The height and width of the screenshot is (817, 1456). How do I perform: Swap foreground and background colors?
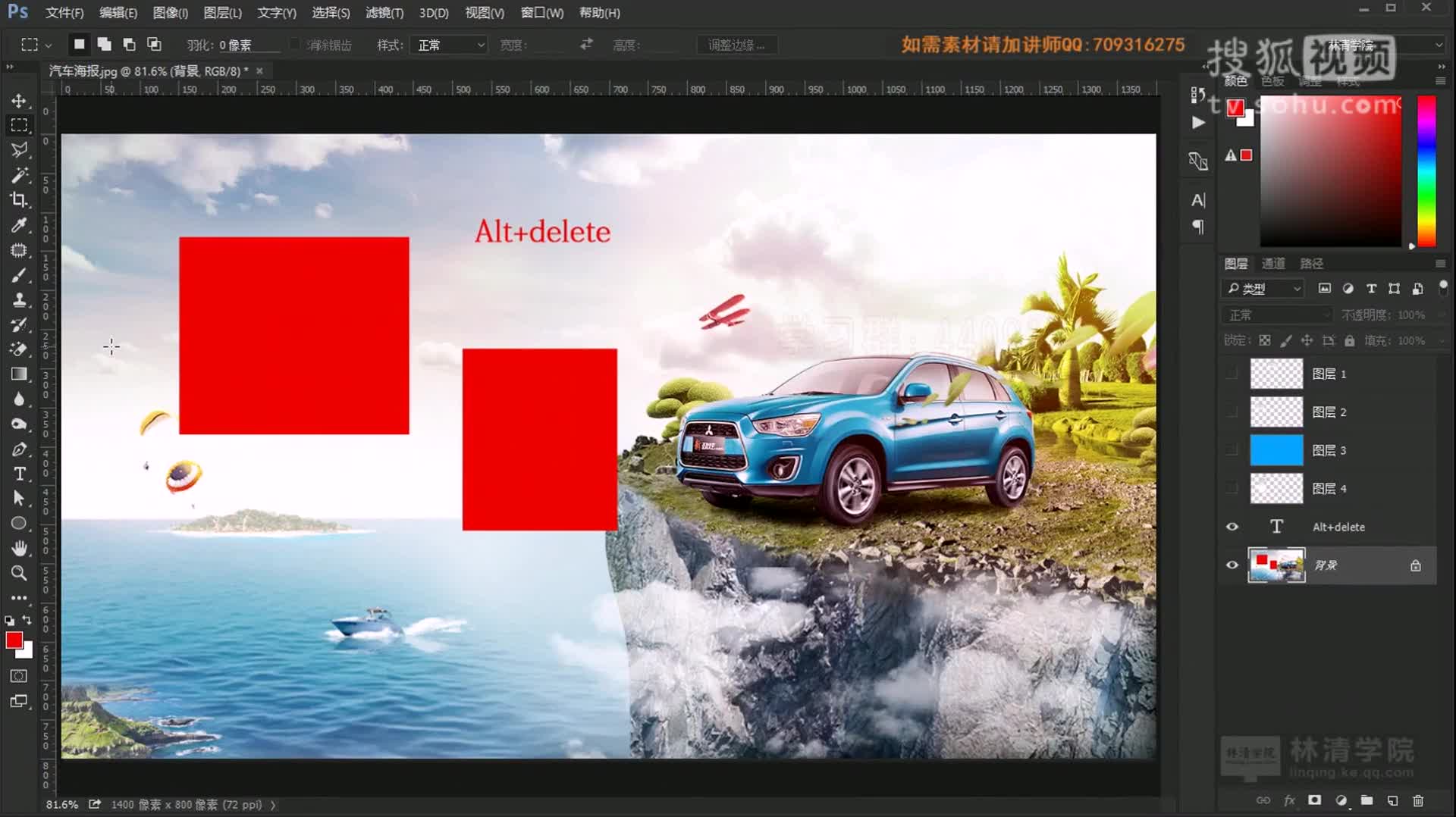27,621
